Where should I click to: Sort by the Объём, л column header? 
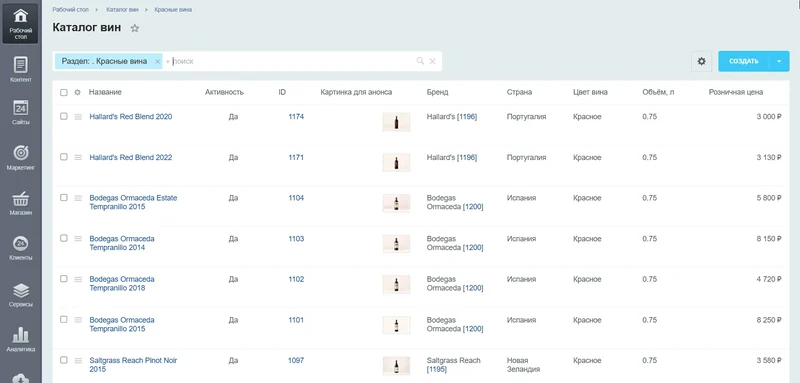pyautogui.click(x=658, y=92)
